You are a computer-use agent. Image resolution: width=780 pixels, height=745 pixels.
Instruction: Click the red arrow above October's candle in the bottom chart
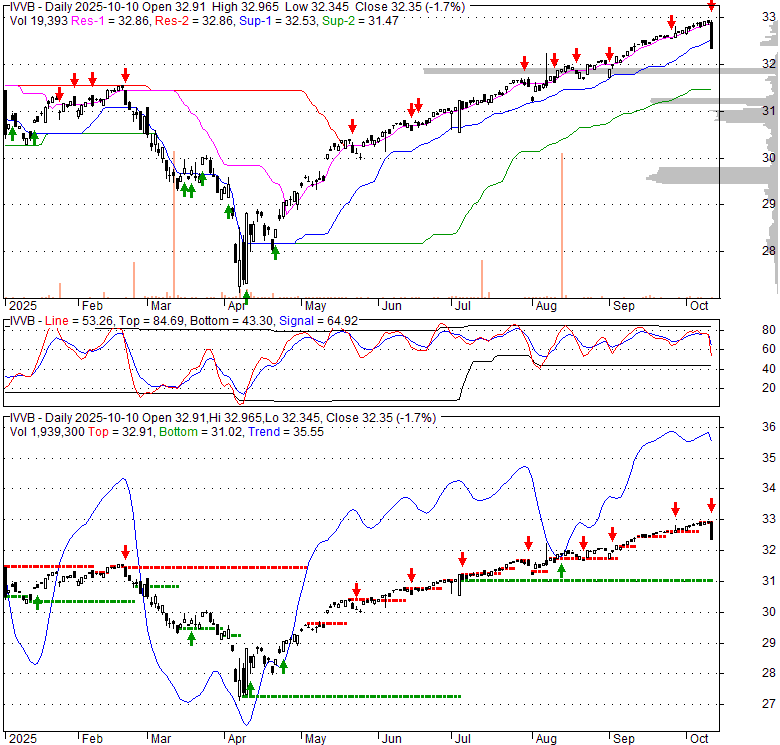(x=711, y=505)
